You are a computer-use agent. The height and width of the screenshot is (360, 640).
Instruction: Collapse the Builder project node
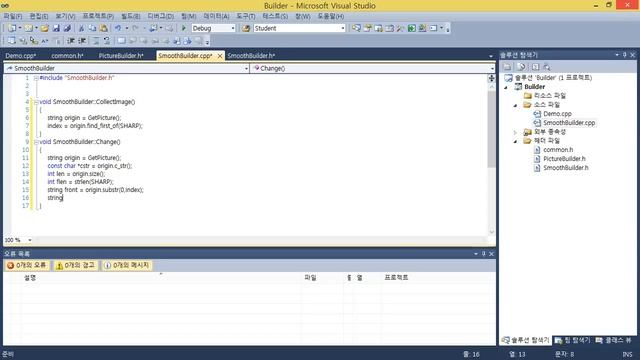(507, 87)
